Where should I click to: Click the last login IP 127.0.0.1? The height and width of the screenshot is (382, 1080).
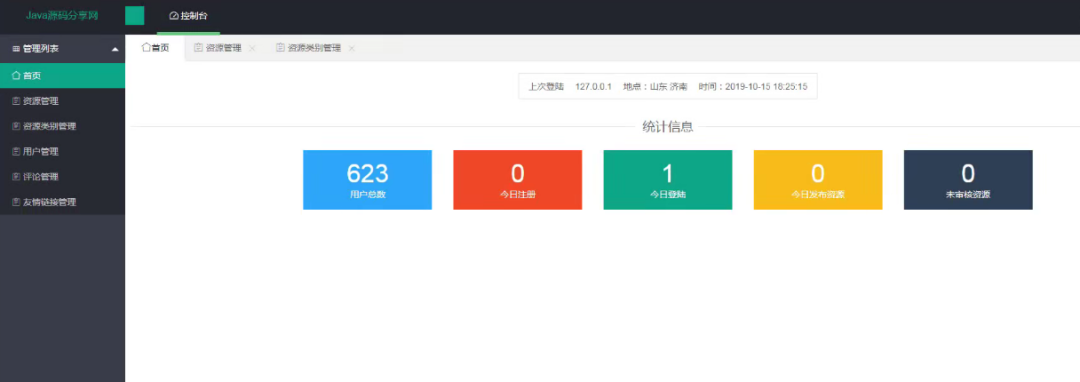click(593, 87)
